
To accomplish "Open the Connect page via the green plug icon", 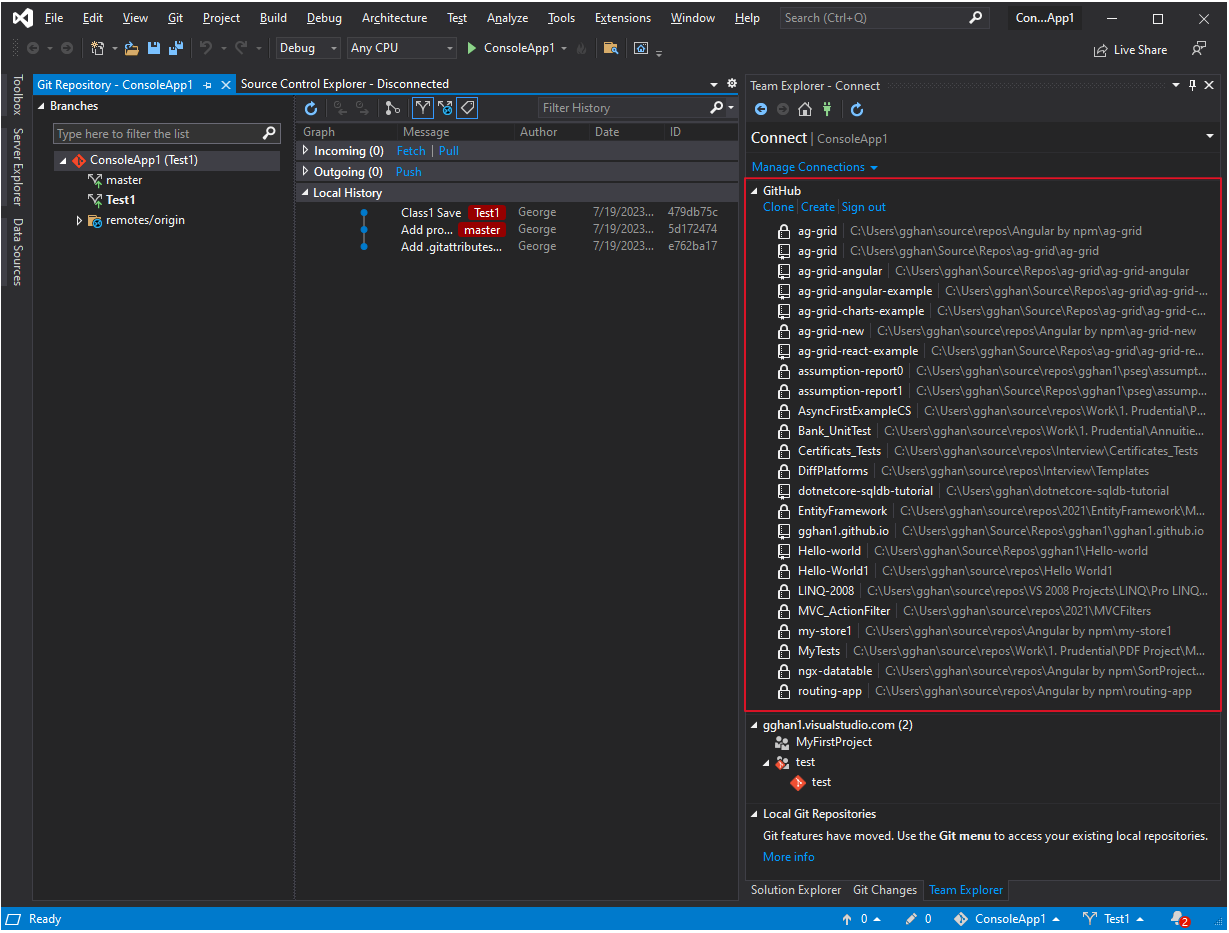I will pos(827,109).
